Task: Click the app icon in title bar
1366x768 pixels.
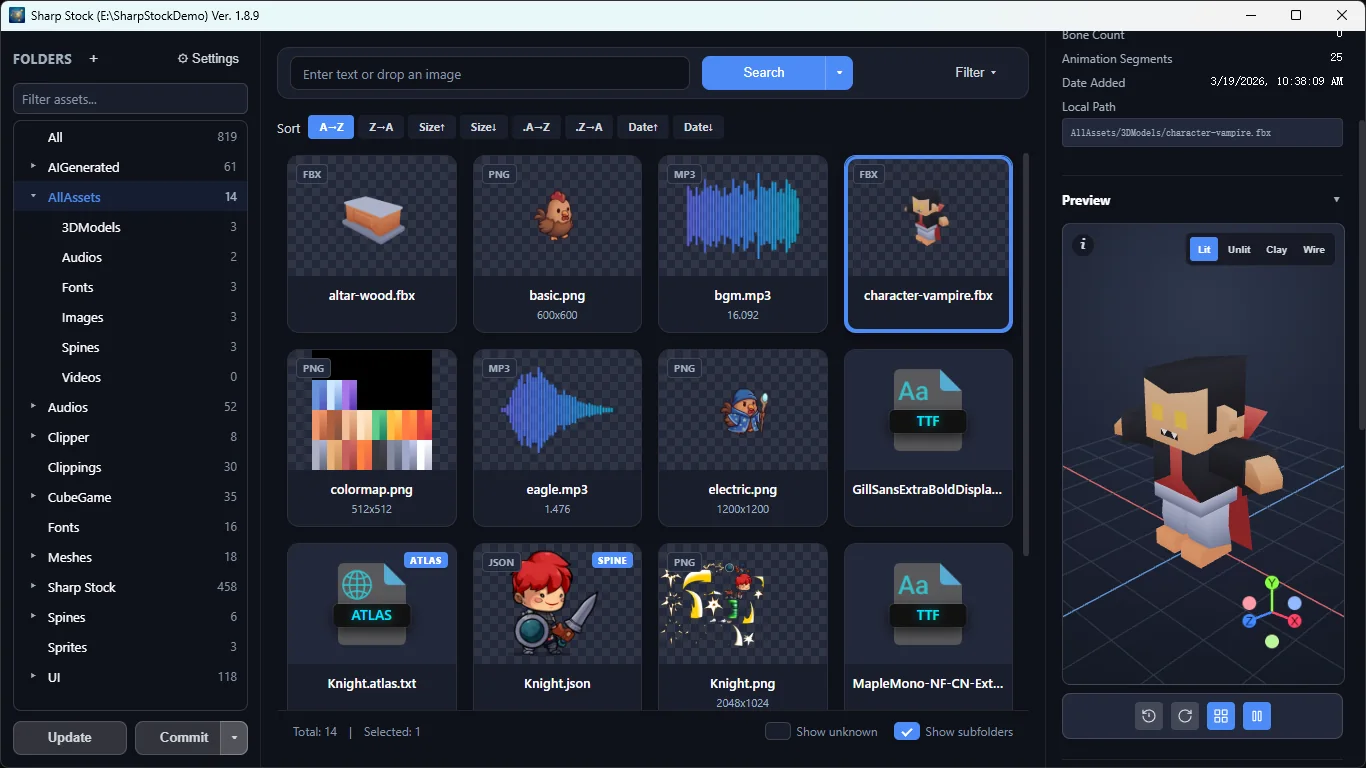Action: (17, 15)
